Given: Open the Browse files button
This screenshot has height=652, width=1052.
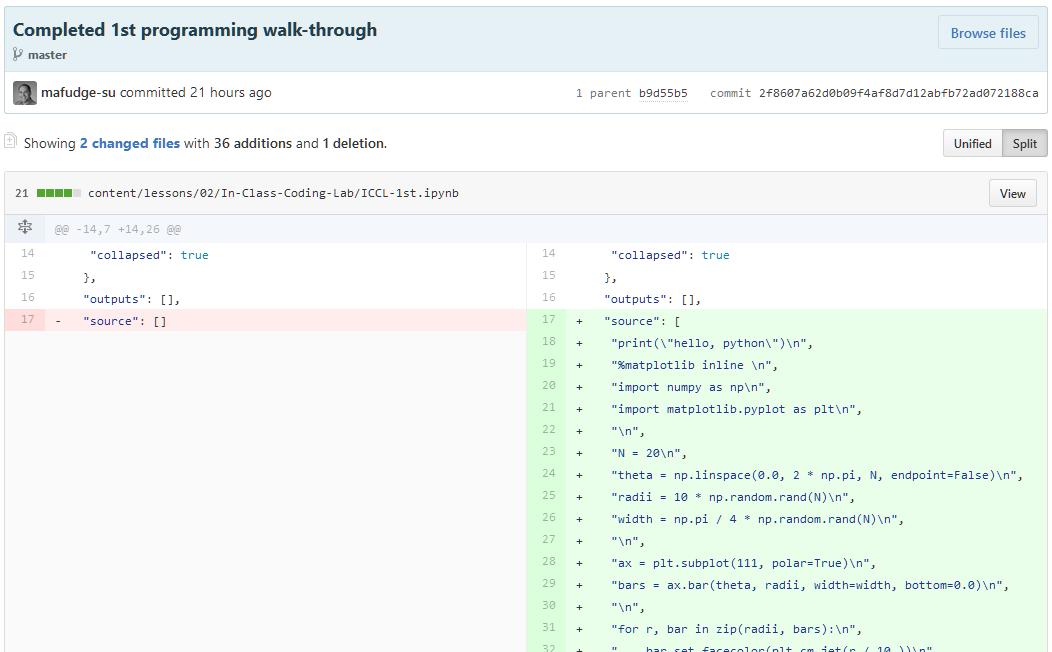Looking at the screenshot, I should point(987,33).
